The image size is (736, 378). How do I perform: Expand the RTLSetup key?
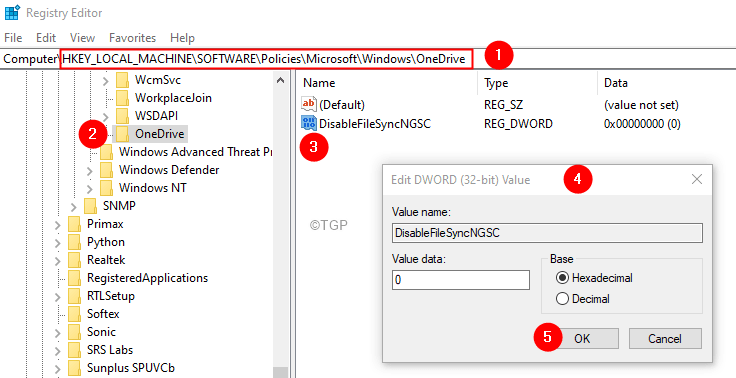(x=57, y=296)
